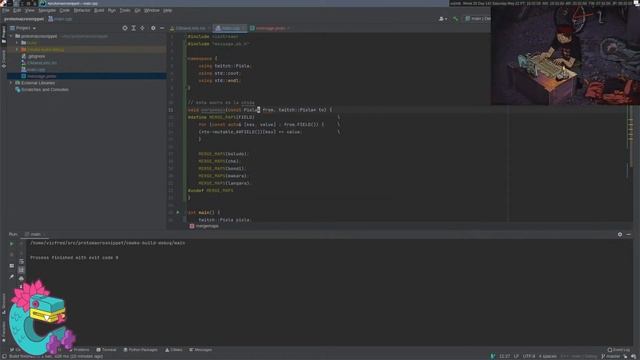Screen dimensions: 640x360
Task: Expand the first subfolder under project root
Action: 17,42
